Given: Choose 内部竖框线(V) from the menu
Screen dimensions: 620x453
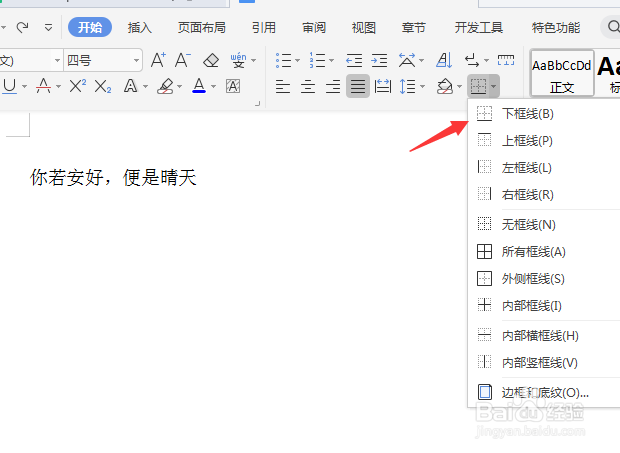Looking at the screenshot, I should point(544,362).
